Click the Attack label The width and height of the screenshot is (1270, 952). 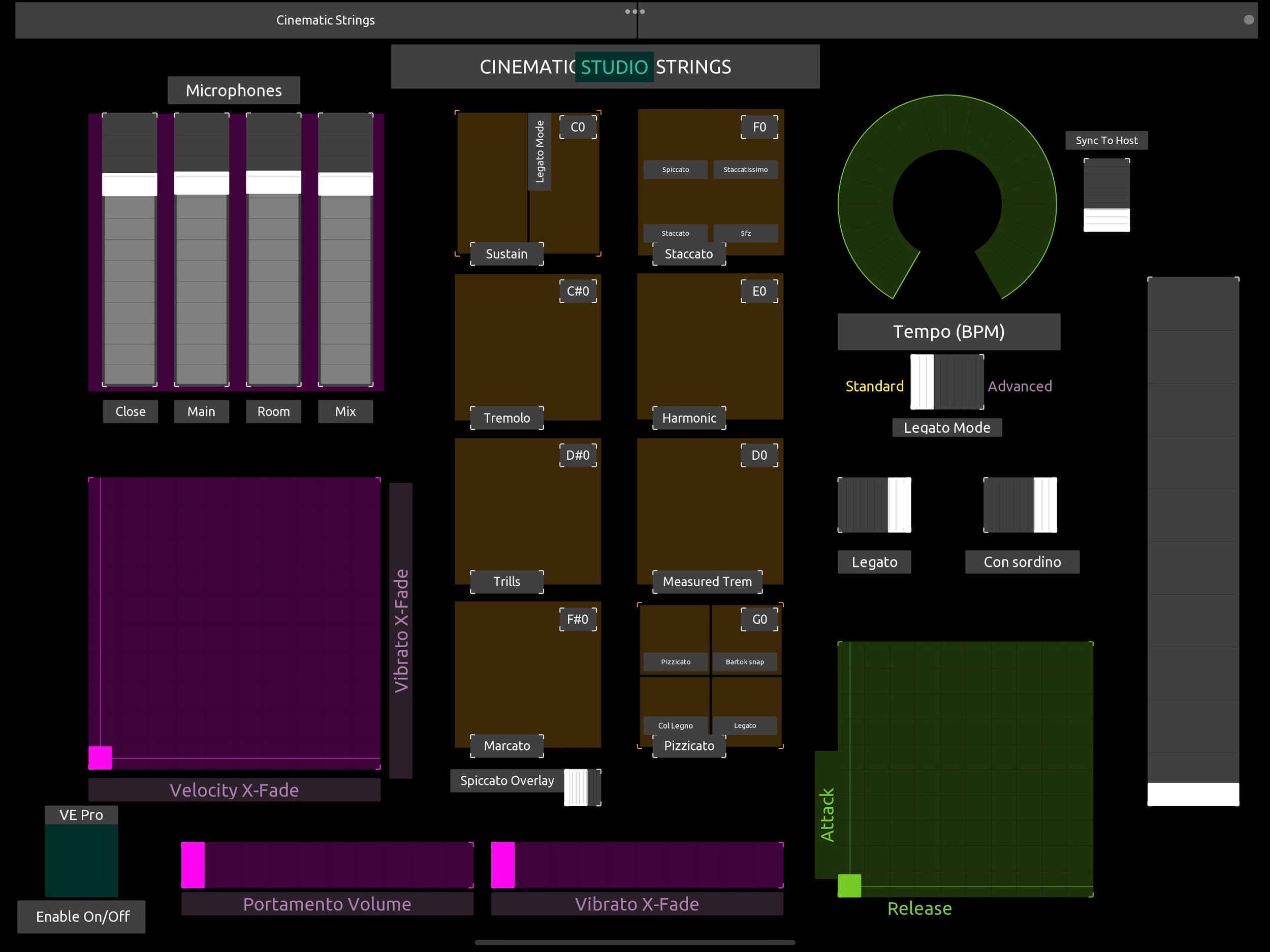pyautogui.click(x=827, y=815)
